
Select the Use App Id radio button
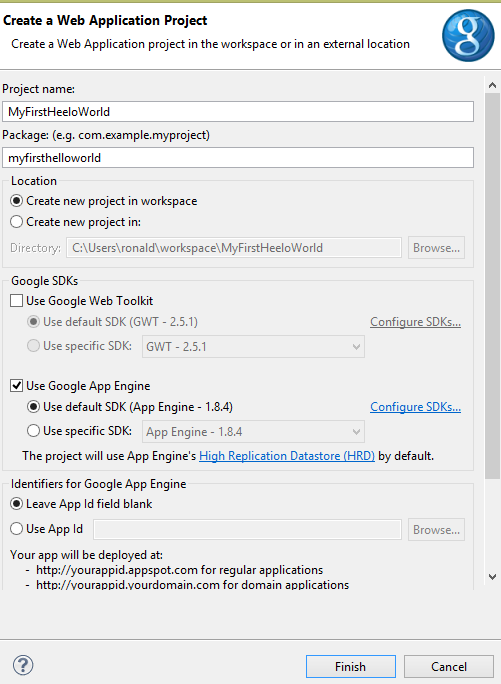point(16,529)
